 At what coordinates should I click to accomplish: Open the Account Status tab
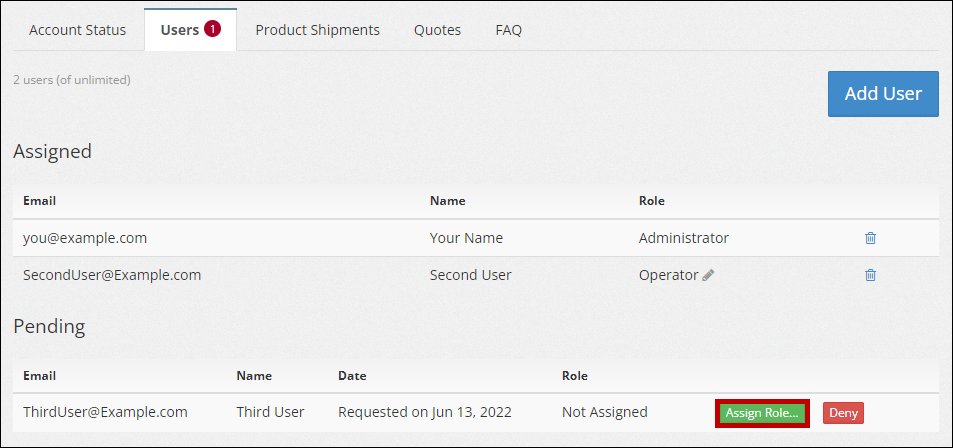[78, 30]
